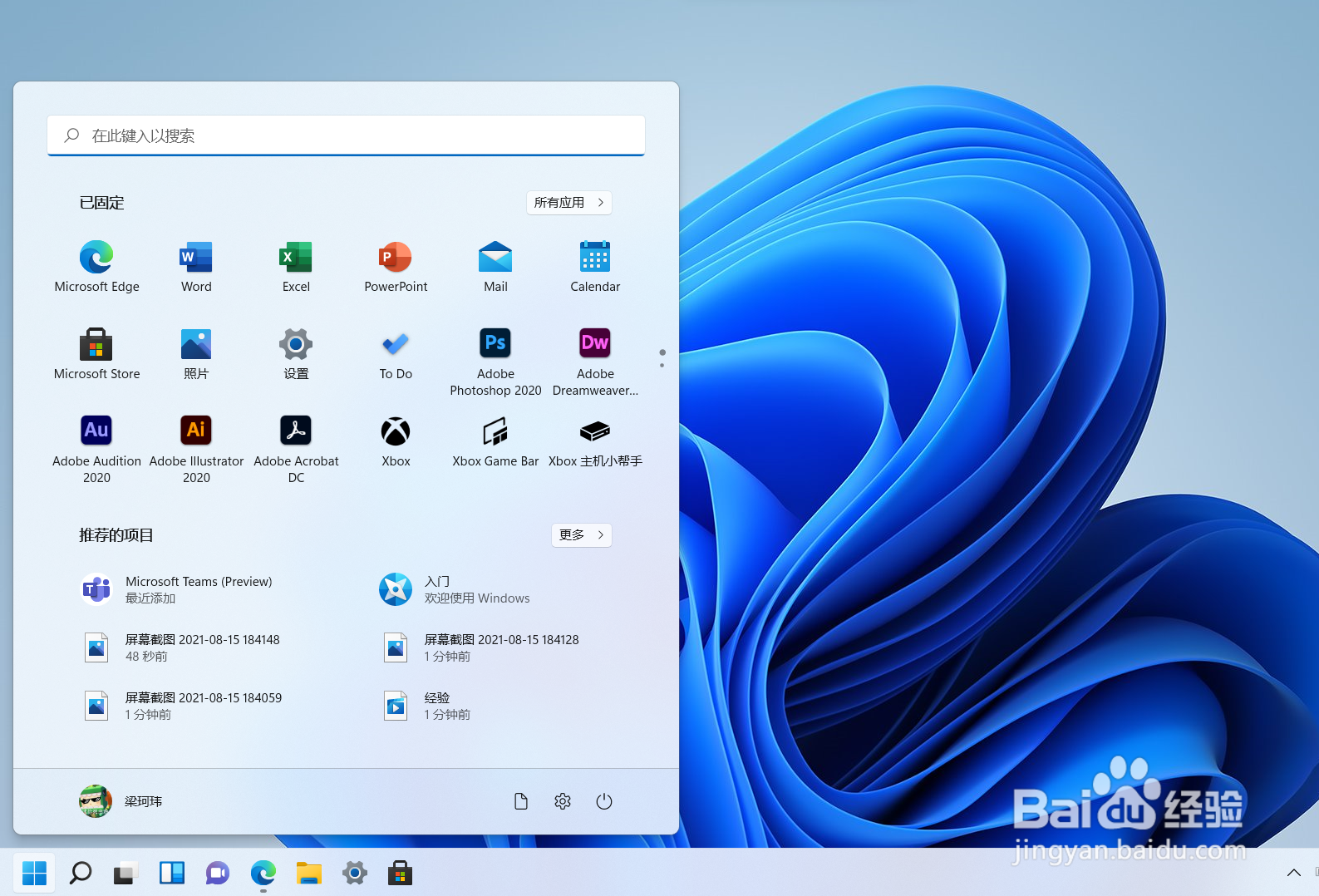Open Task View on taskbar
Screen dimensions: 1319x896
(x=125, y=873)
